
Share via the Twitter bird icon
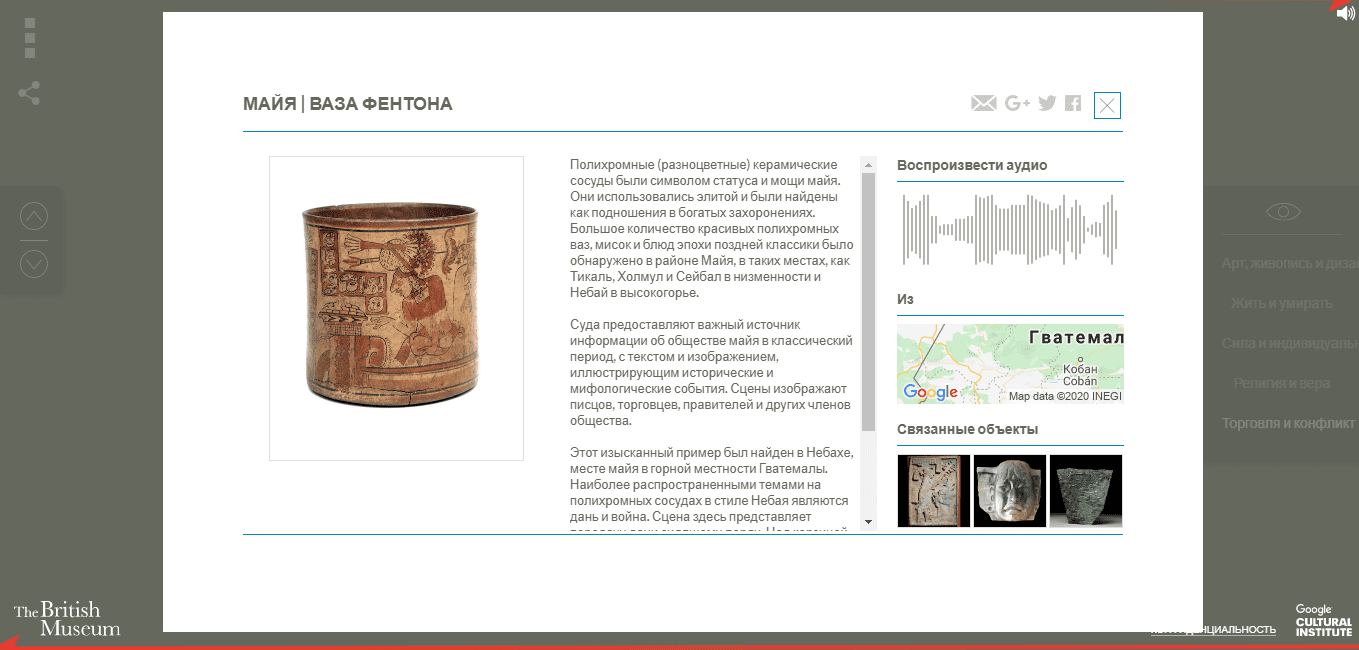click(1047, 103)
